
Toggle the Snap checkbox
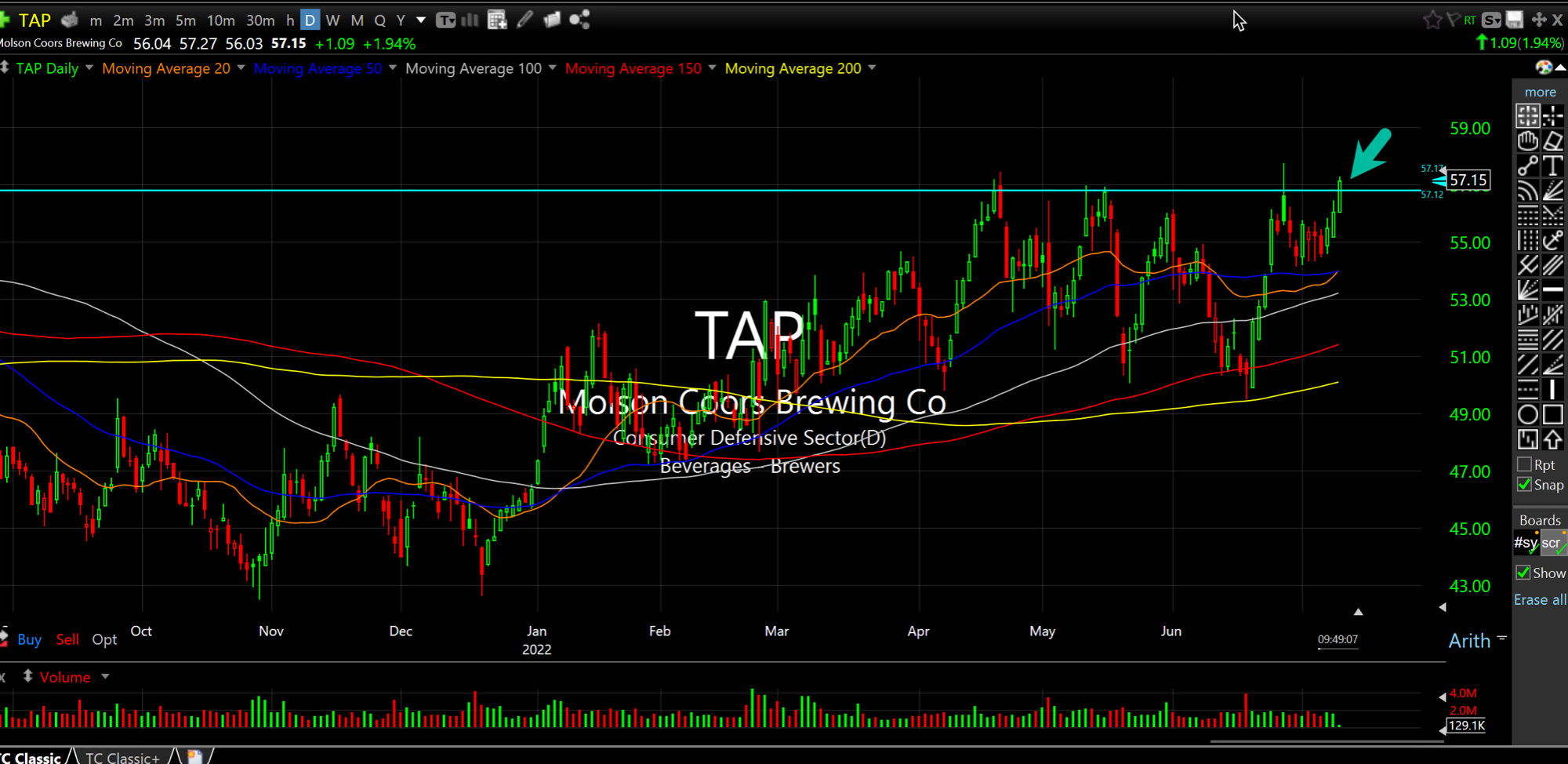[x=1525, y=485]
